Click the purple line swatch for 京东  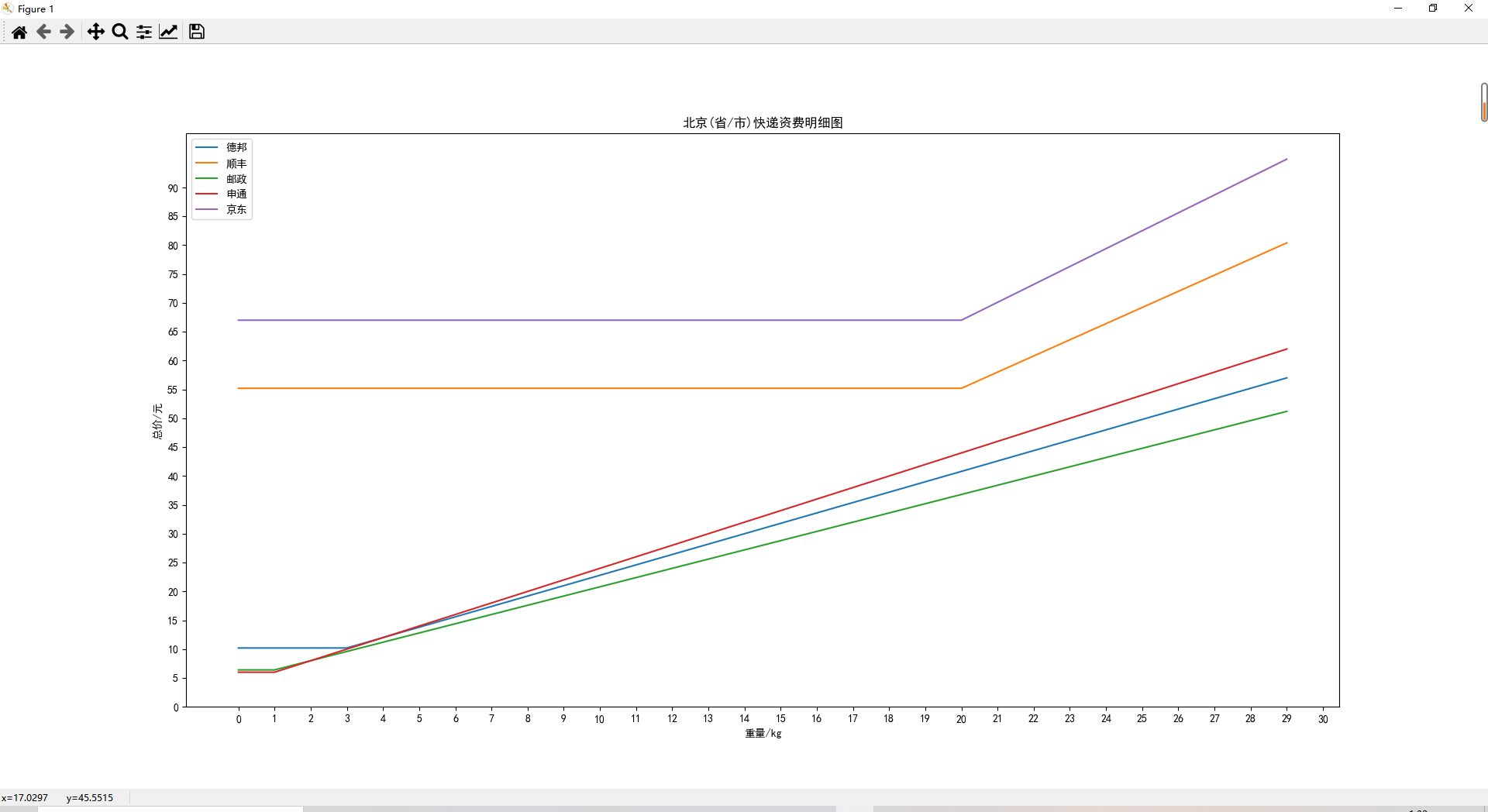pyautogui.click(x=206, y=209)
